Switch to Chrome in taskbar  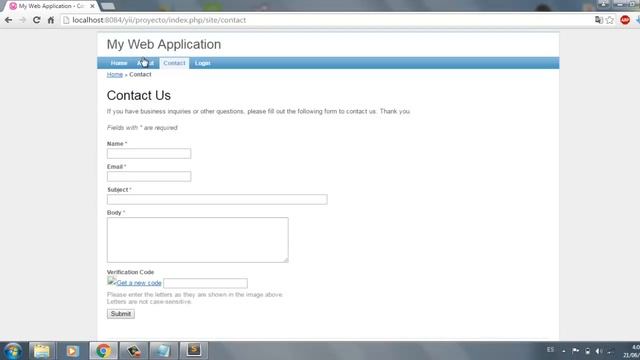[103, 351]
